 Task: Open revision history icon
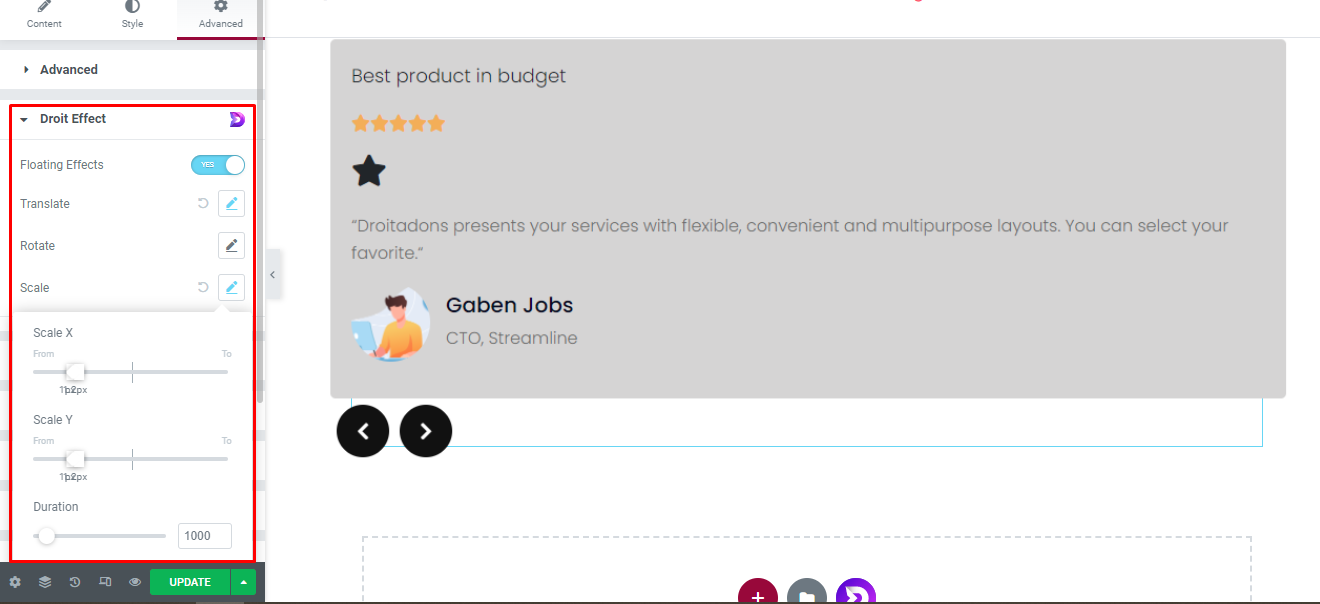[75, 582]
